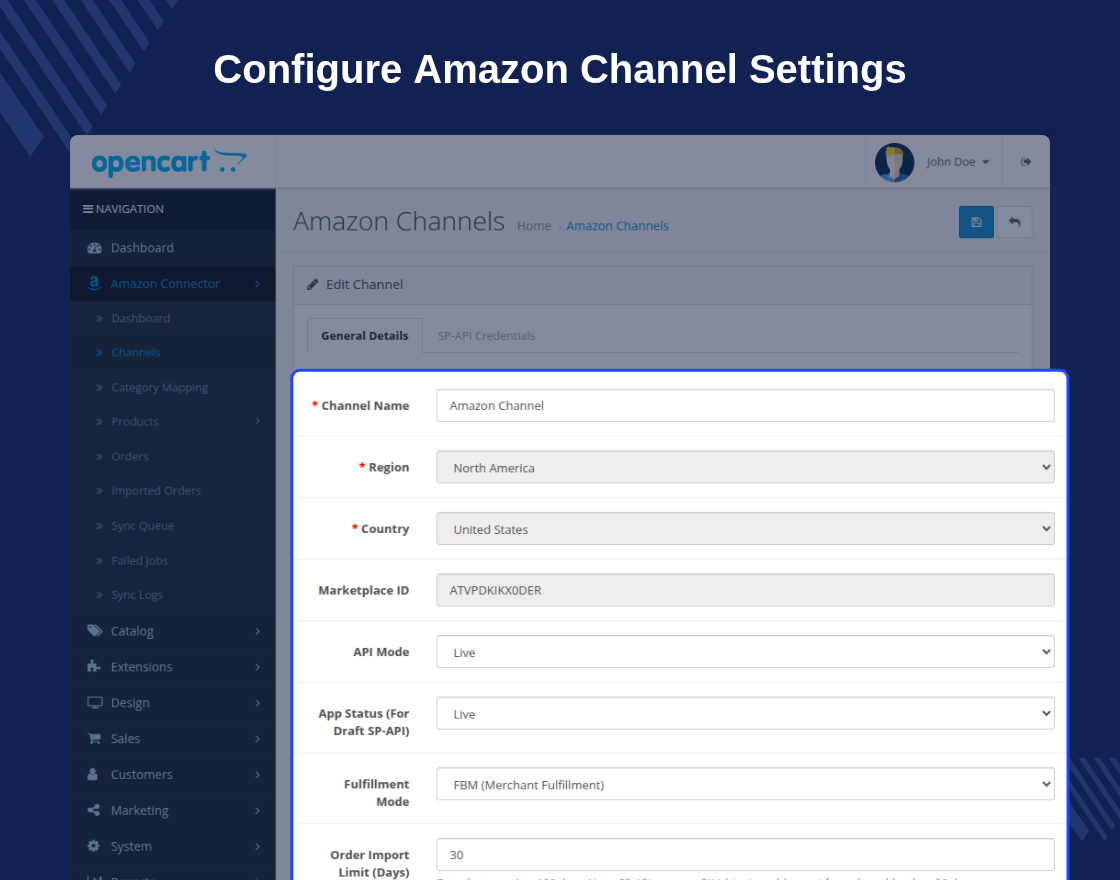Click the Fulfillment Mode label
Image resolution: width=1120 pixels, height=880 pixels.
pyautogui.click(x=376, y=793)
